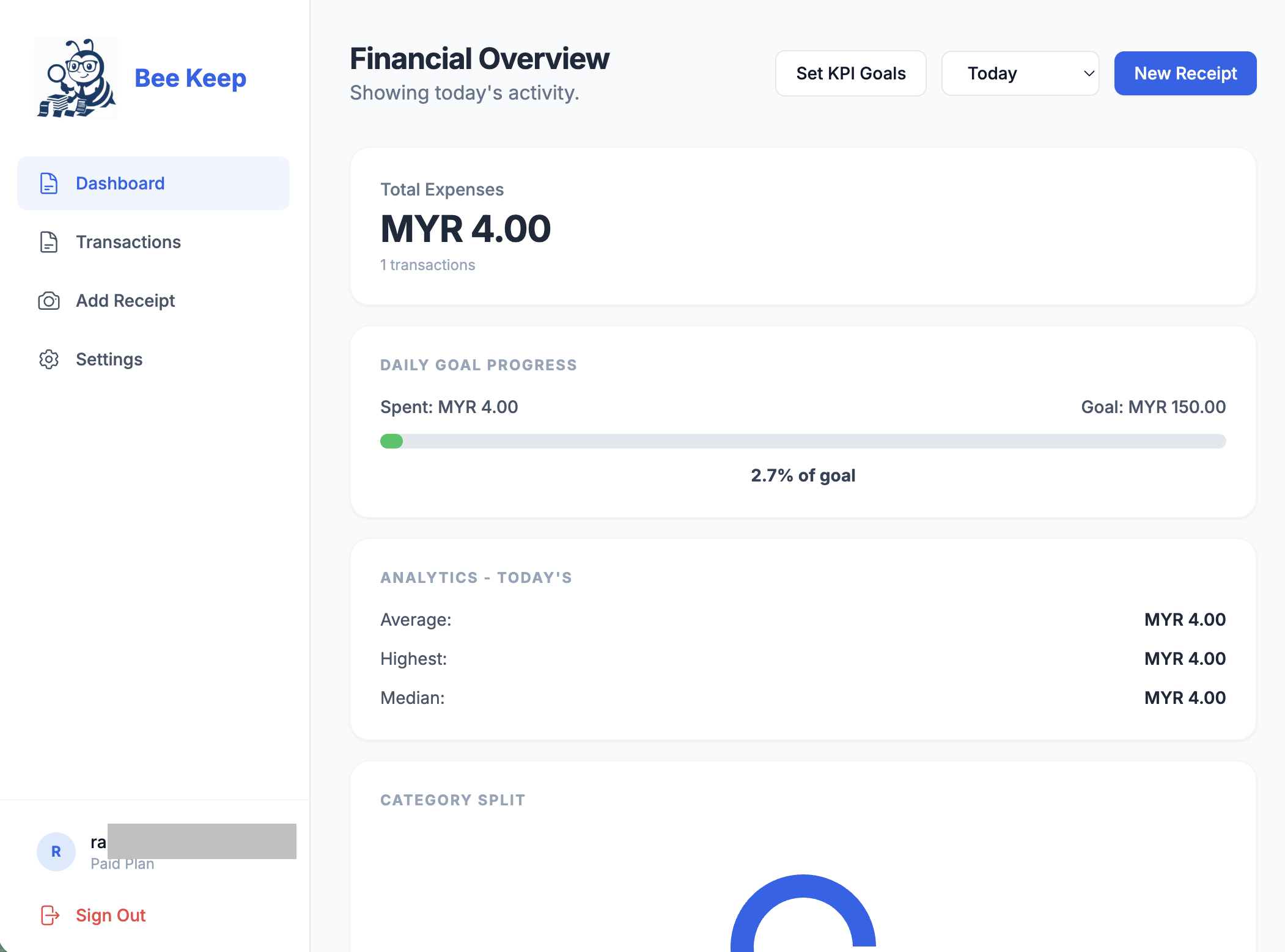The width and height of the screenshot is (1285, 952).
Task: Select the Dashboard menu entry
Action: (120, 183)
